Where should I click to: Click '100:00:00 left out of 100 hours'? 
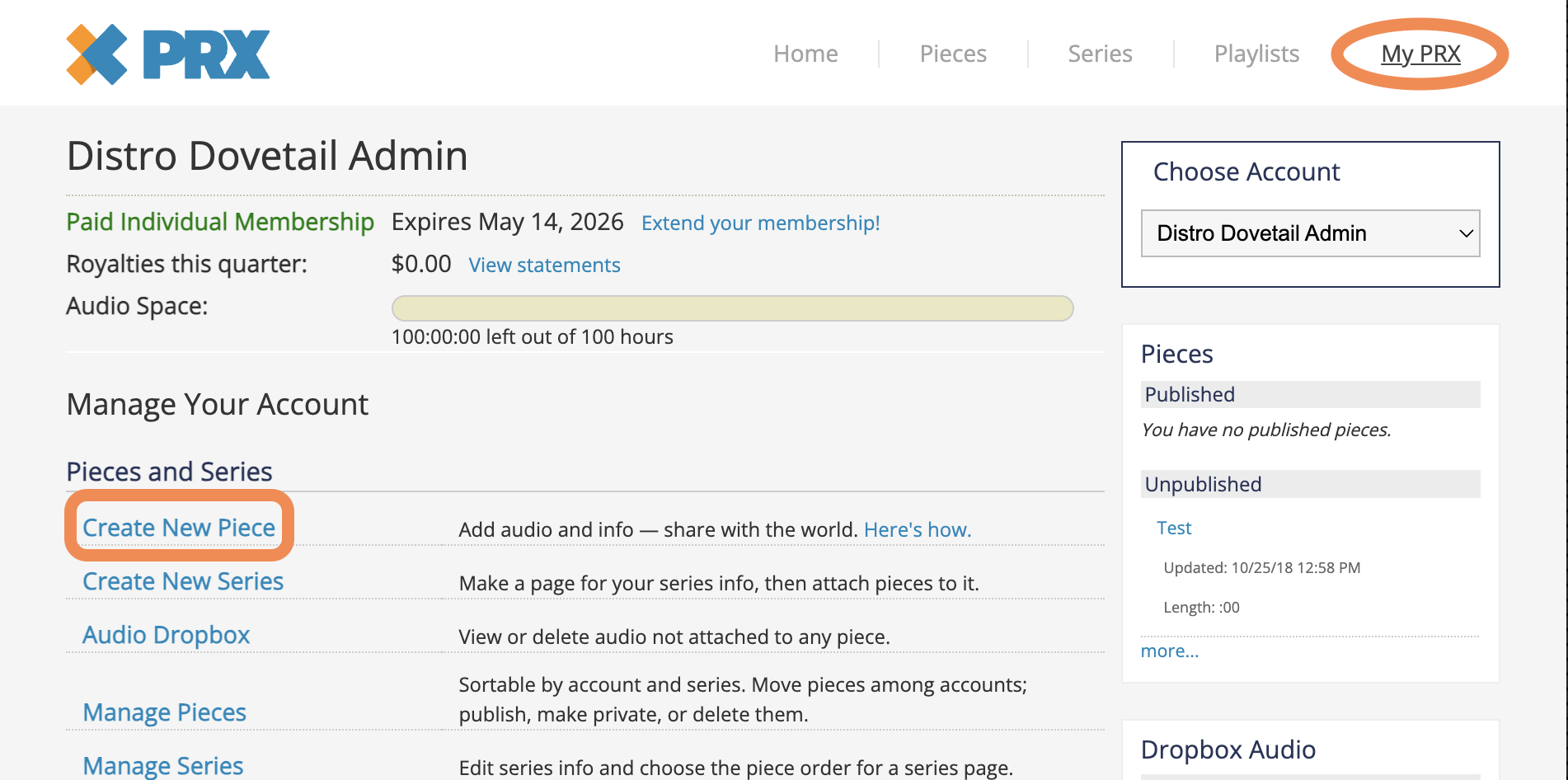click(532, 336)
